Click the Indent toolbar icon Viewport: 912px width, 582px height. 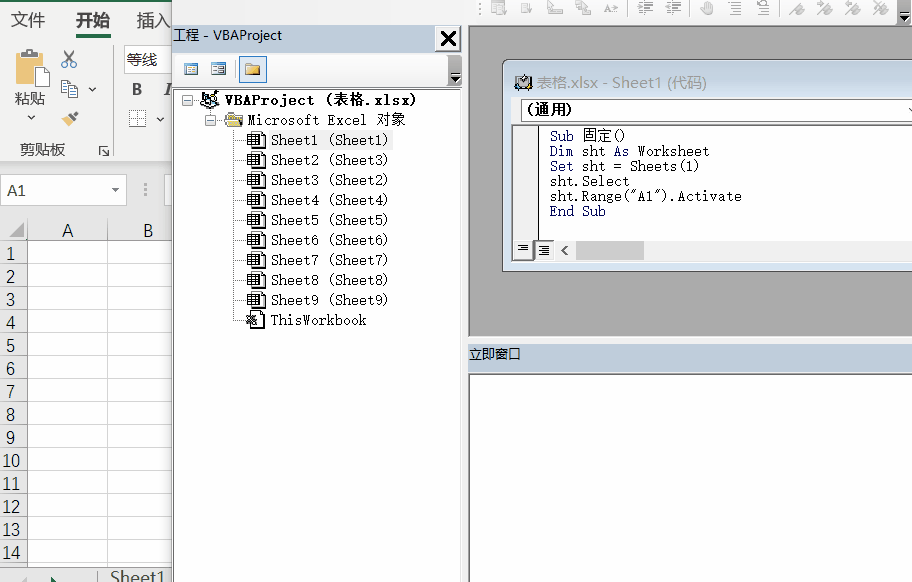pyautogui.click(x=645, y=8)
